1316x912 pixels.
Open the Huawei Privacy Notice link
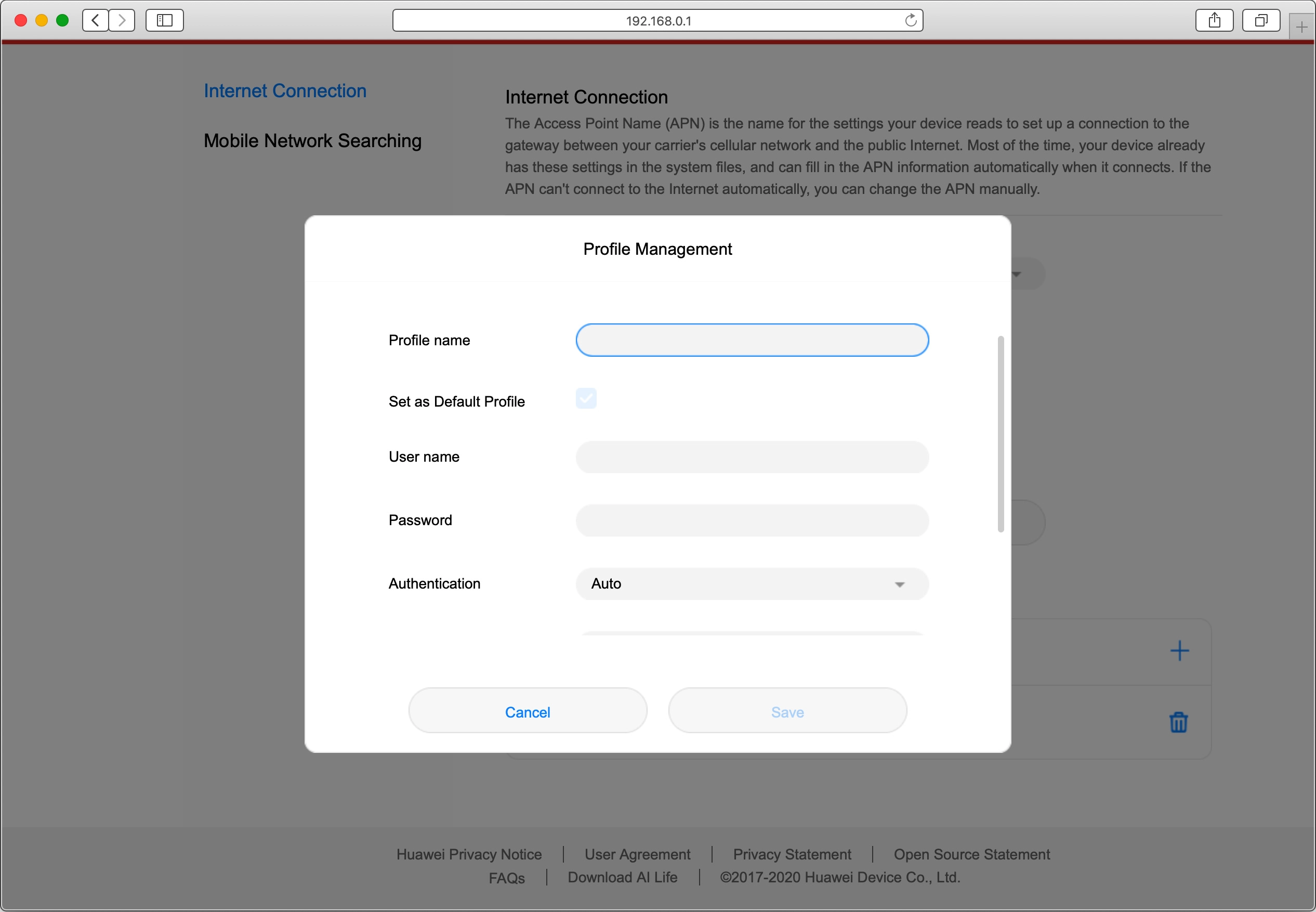pyautogui.click(x=469, y=854)
